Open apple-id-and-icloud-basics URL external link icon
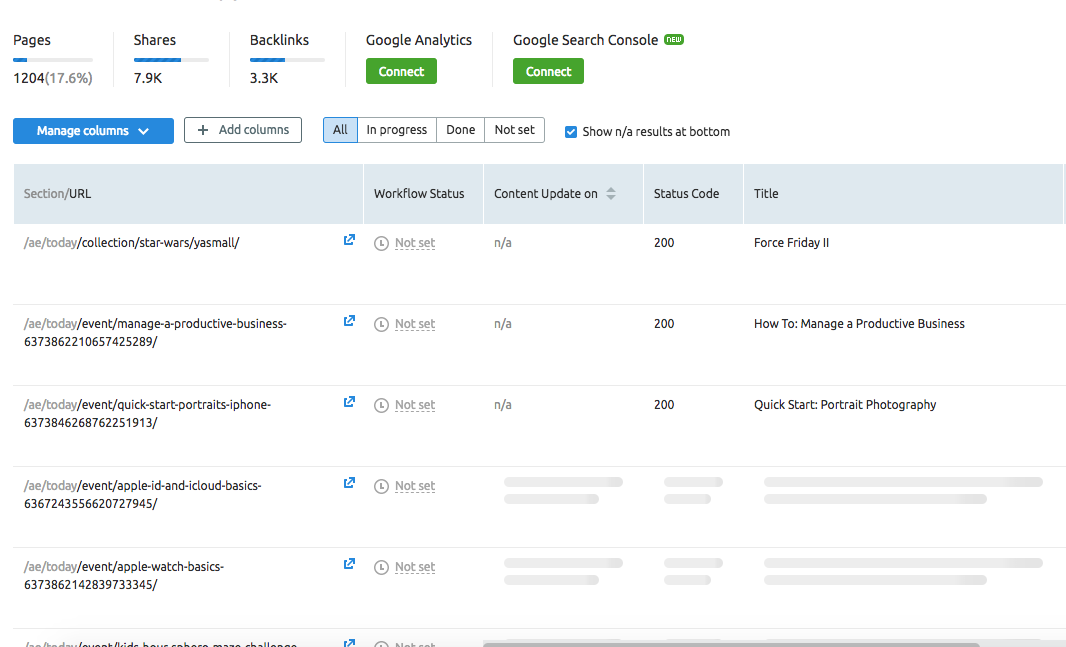 click(x=349, y=483)
